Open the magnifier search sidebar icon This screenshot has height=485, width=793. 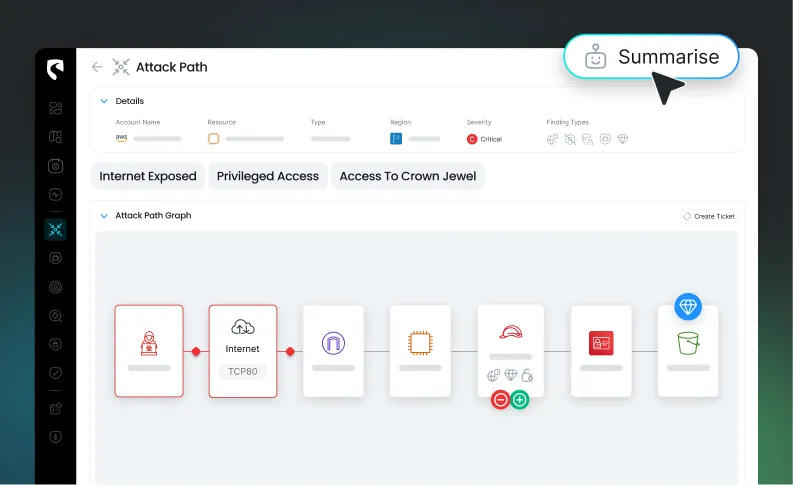55,316
